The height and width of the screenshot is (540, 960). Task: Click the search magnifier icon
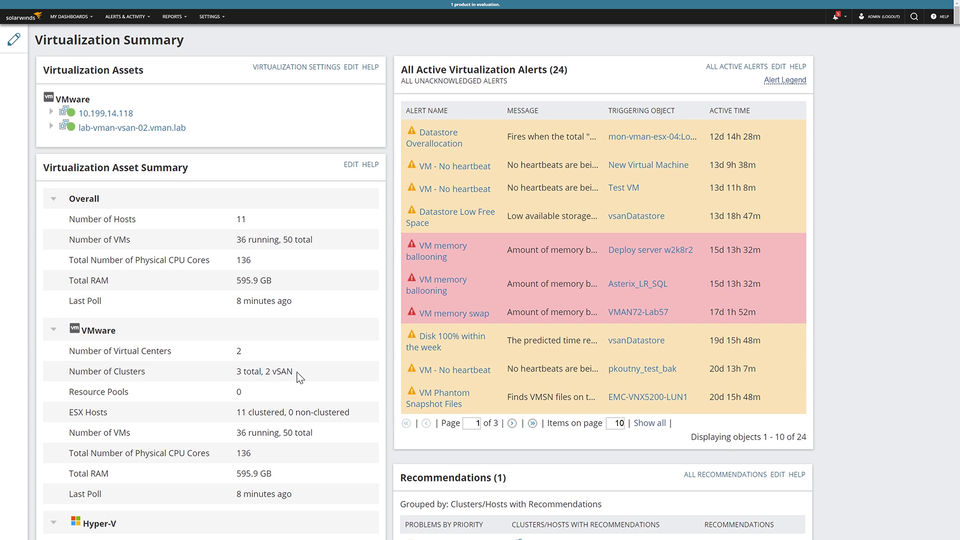tap(914, 17)
